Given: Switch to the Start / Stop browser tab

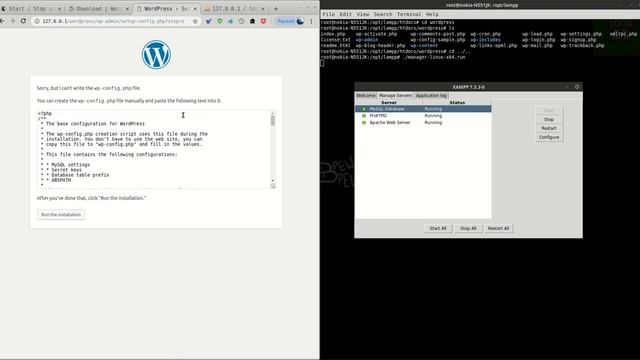Looking at the screenshot, I should (x=31, y=9).
